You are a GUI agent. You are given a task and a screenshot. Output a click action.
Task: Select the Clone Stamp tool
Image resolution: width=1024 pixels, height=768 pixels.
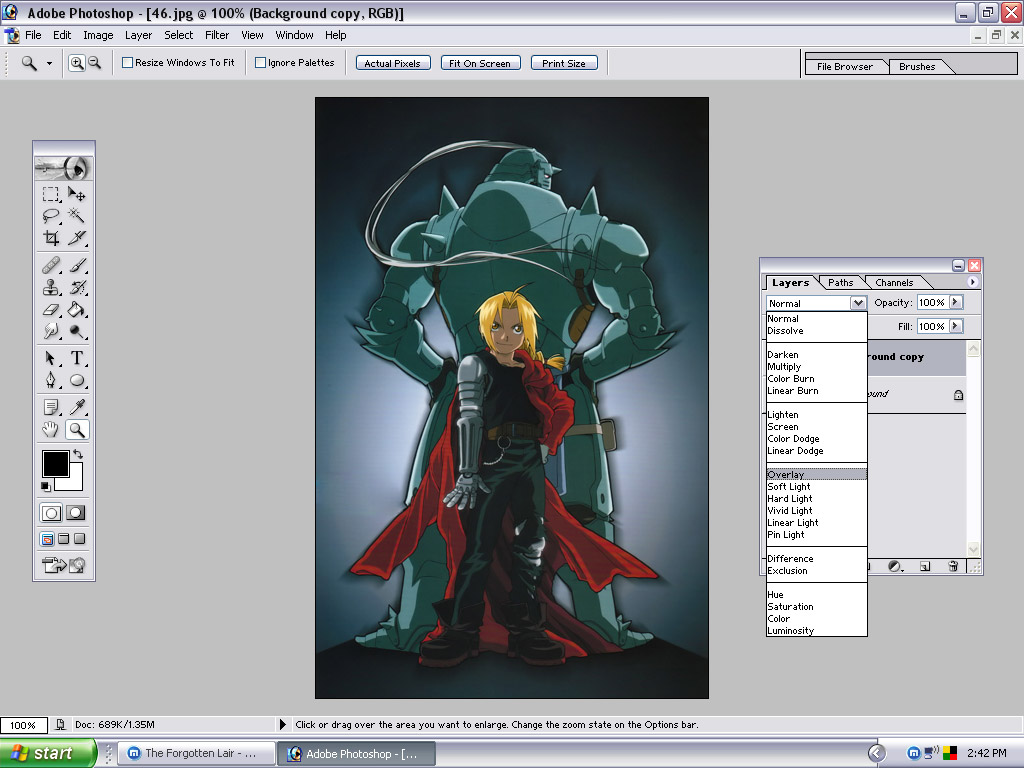(51, 287)
